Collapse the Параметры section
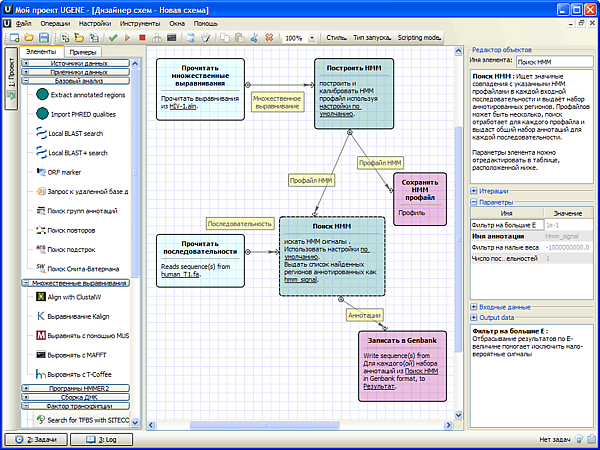The width and height of the screenshot is (600, 450). click(474, 201)
